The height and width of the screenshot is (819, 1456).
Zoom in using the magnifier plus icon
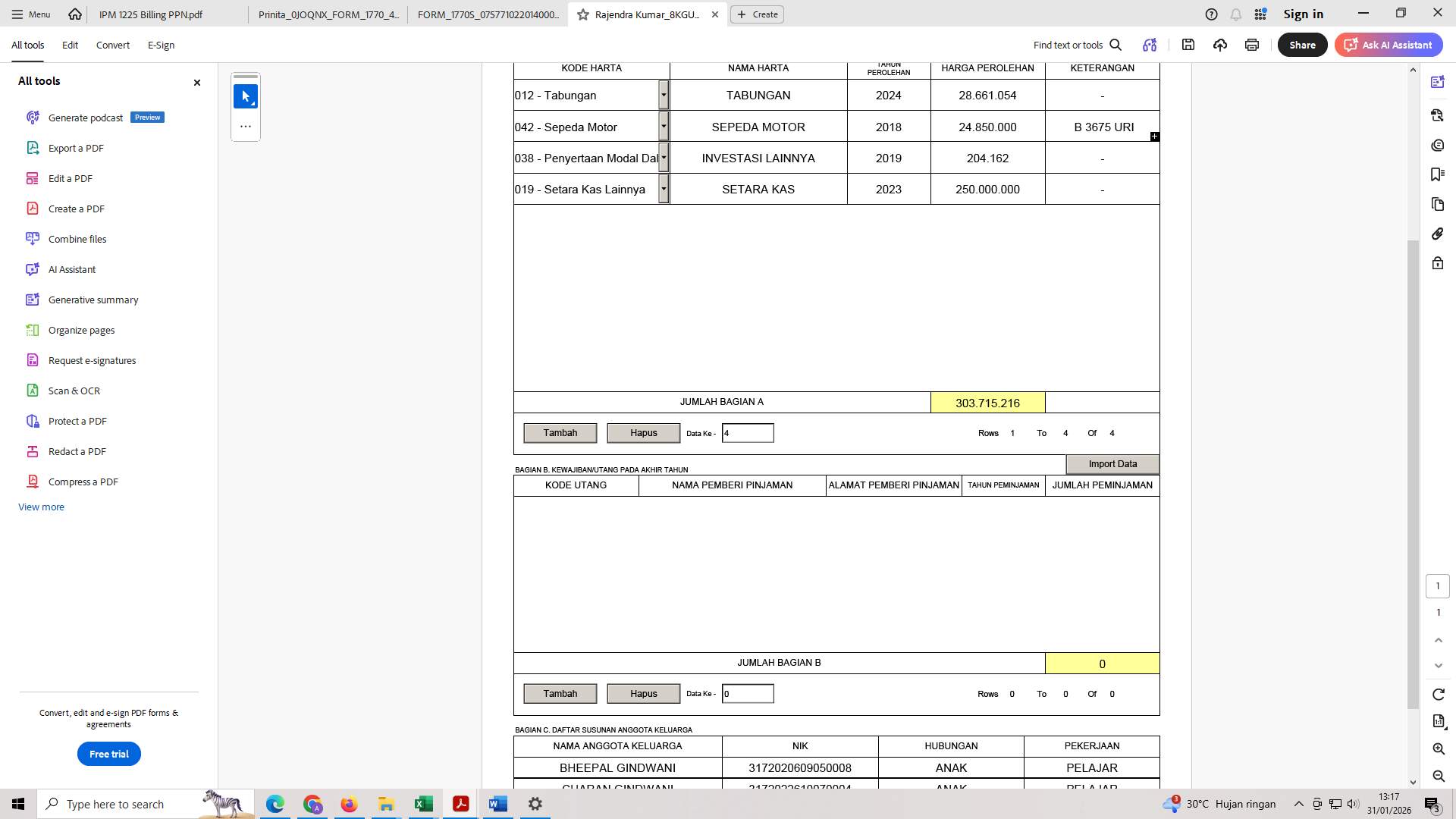click(x=1437, y=749)
